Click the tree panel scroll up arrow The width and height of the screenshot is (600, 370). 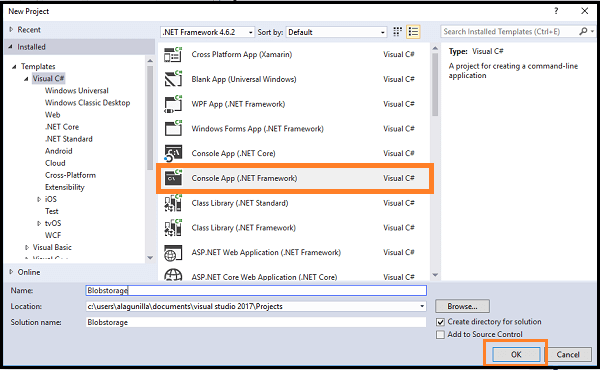[x=150, y=60]
